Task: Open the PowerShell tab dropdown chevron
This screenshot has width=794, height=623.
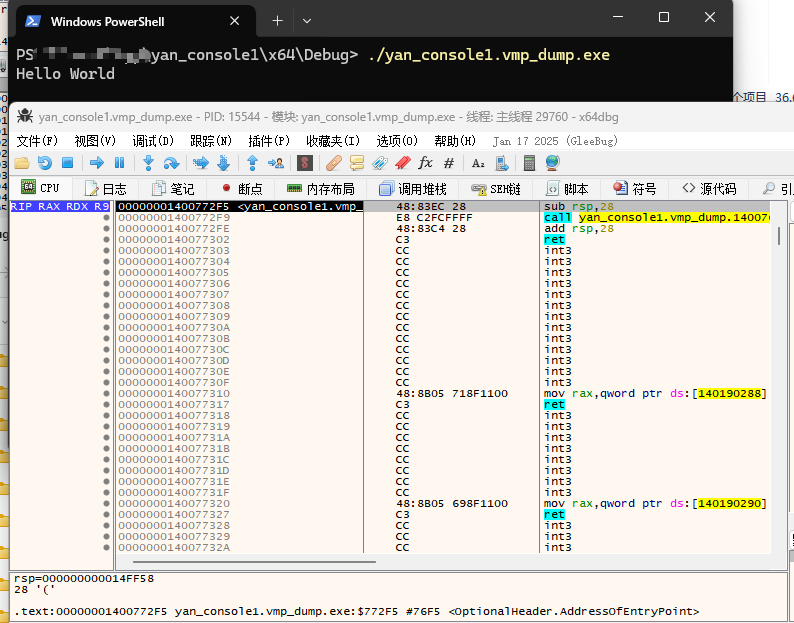Action: (x=307, y=20)
